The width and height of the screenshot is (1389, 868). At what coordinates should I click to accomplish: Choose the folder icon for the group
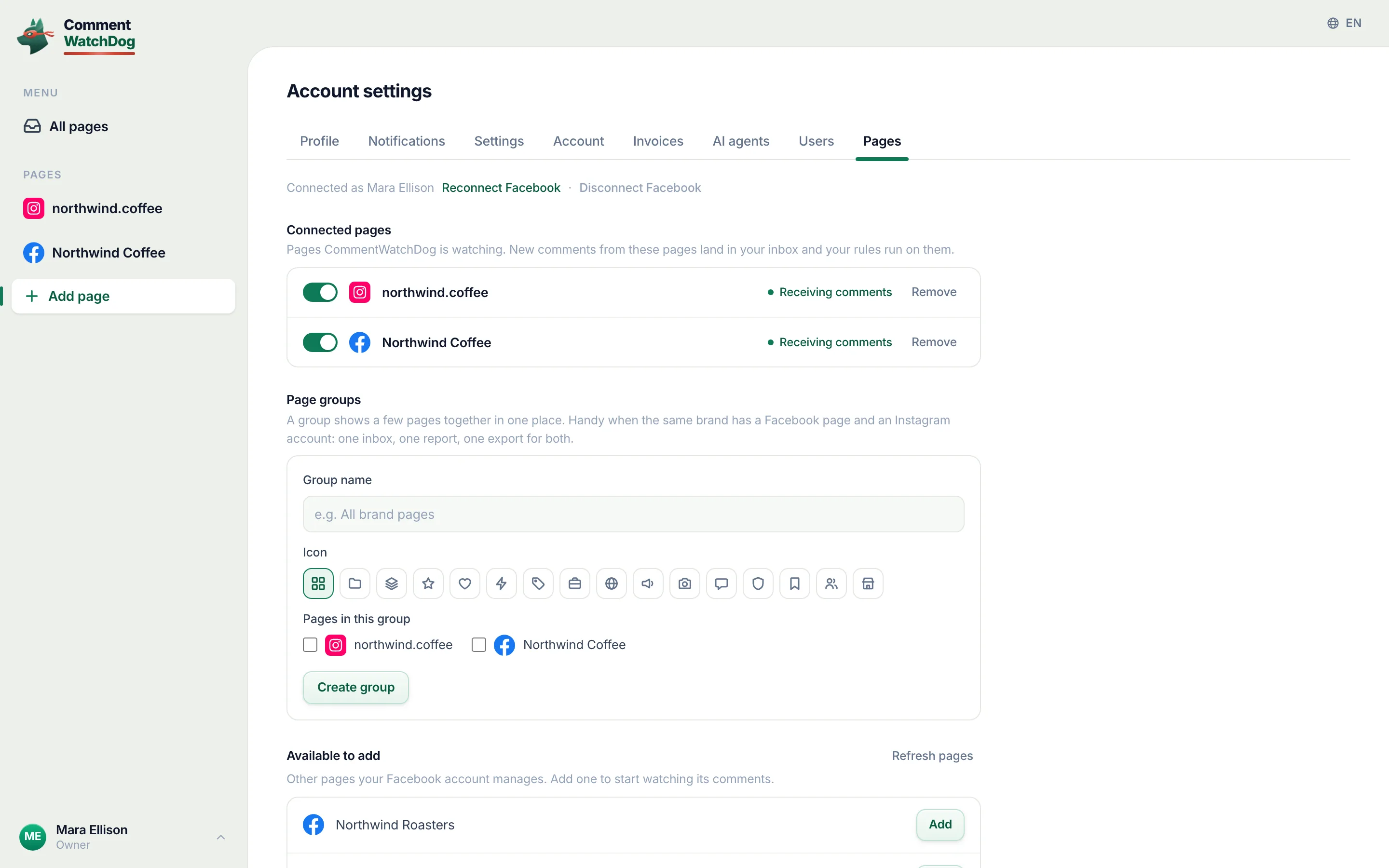tap(354, 583)
